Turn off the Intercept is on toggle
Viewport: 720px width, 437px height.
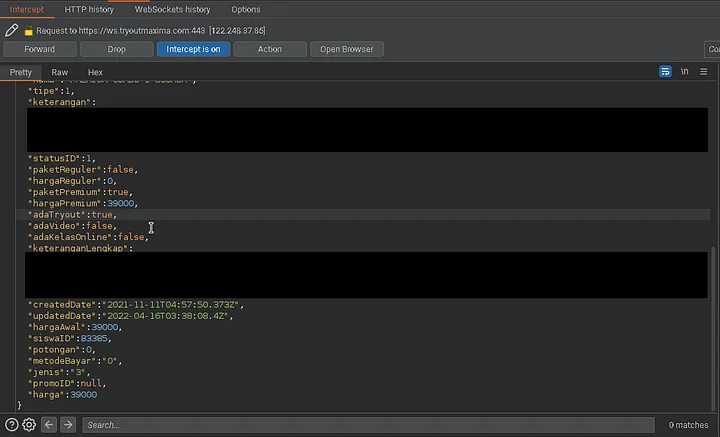coord(193,49)
